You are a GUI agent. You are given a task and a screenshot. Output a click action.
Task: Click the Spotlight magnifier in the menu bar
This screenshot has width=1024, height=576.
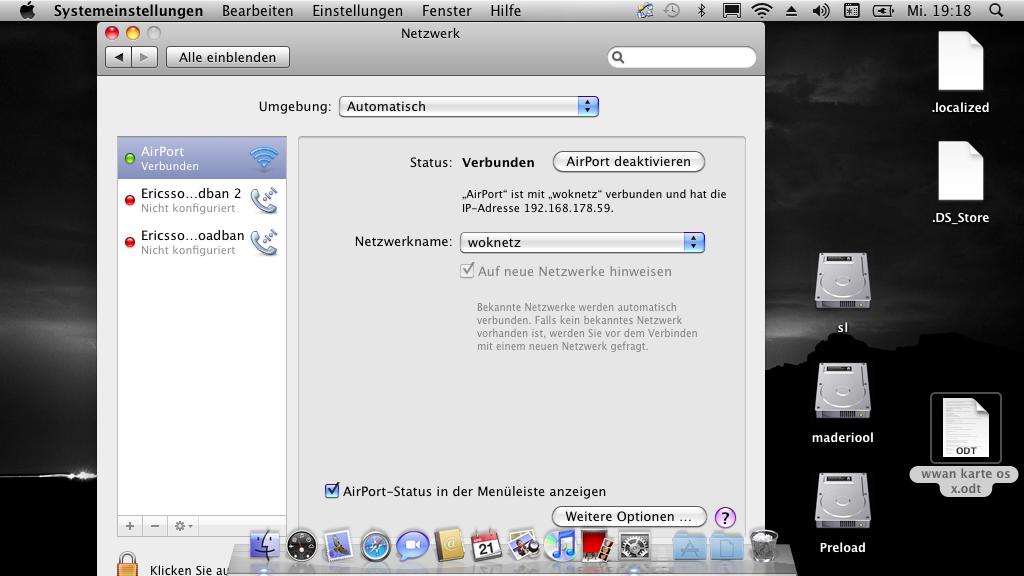[996, 10]
